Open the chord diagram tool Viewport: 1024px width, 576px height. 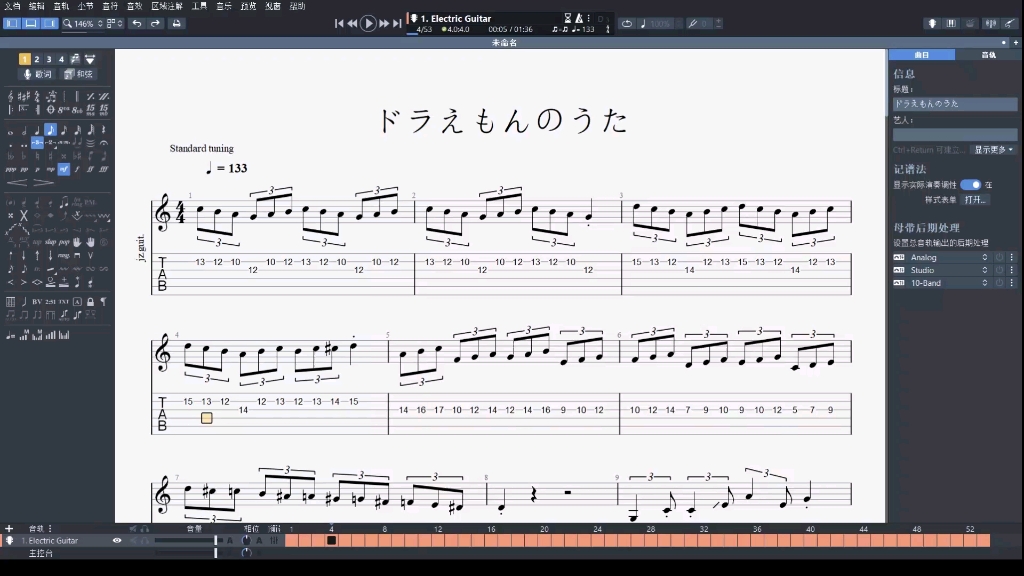tap(10, 302)
